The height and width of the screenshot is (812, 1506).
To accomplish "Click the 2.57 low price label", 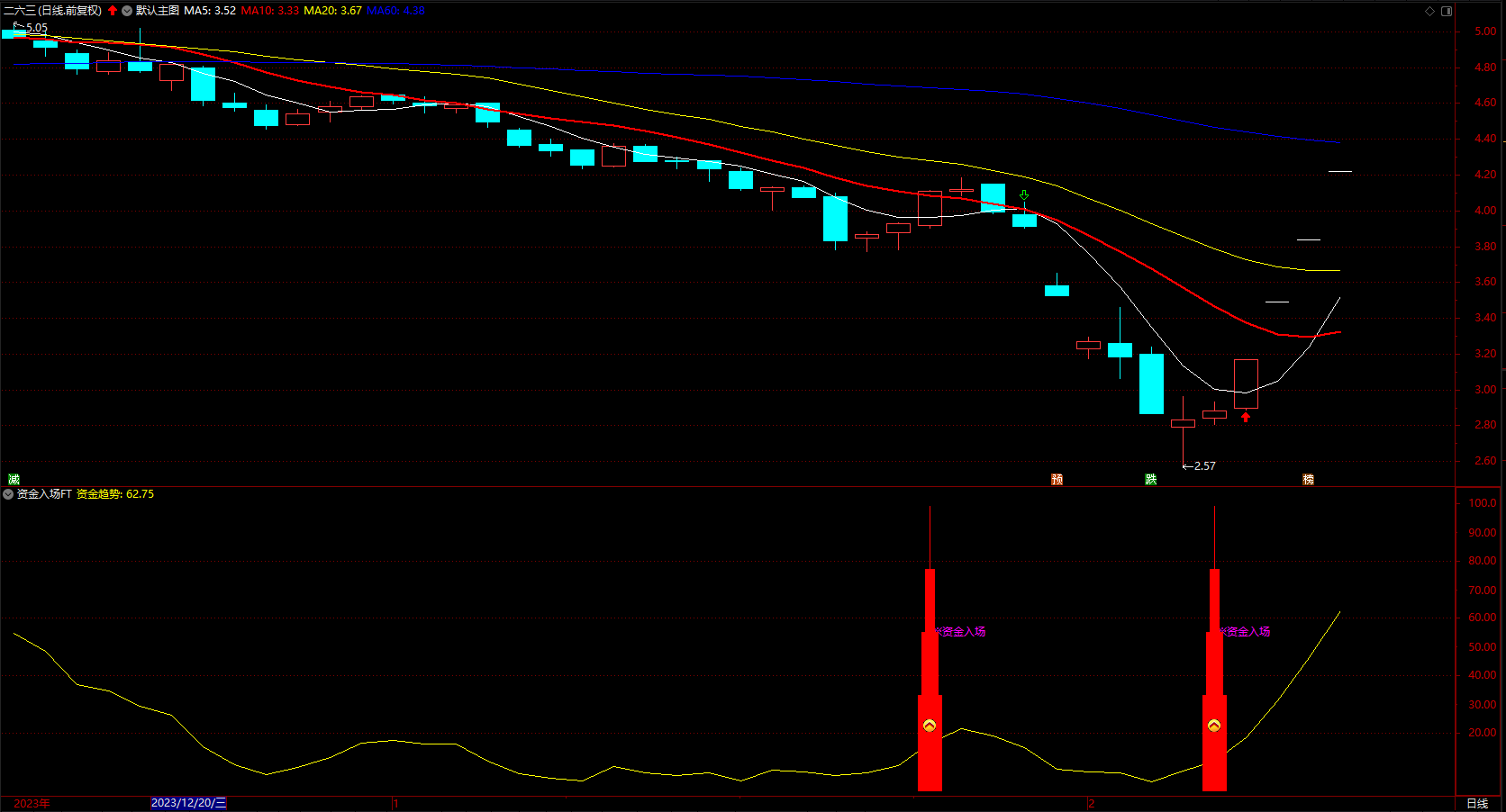I will [x=1205, y=466].
